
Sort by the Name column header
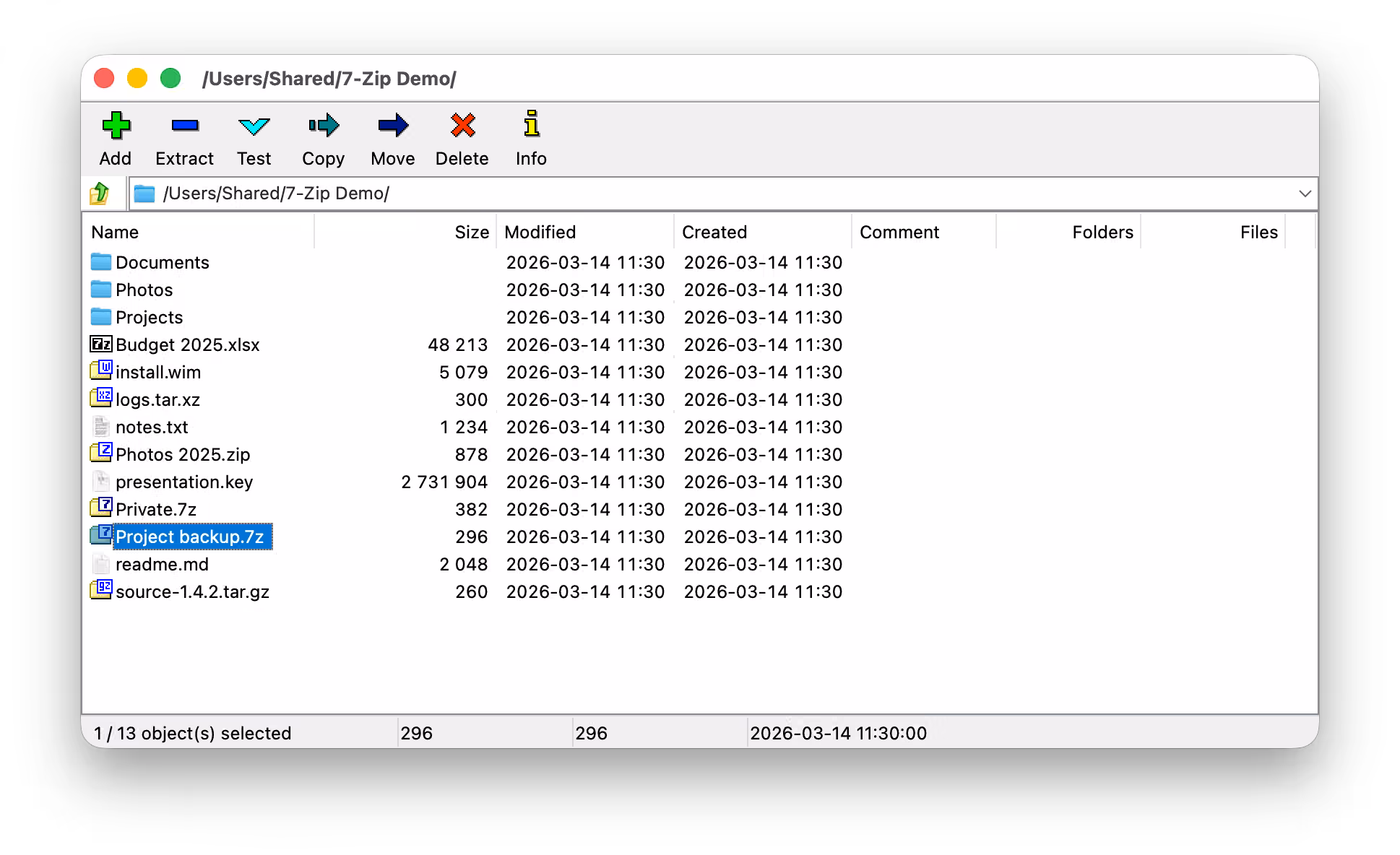point(199,232)
